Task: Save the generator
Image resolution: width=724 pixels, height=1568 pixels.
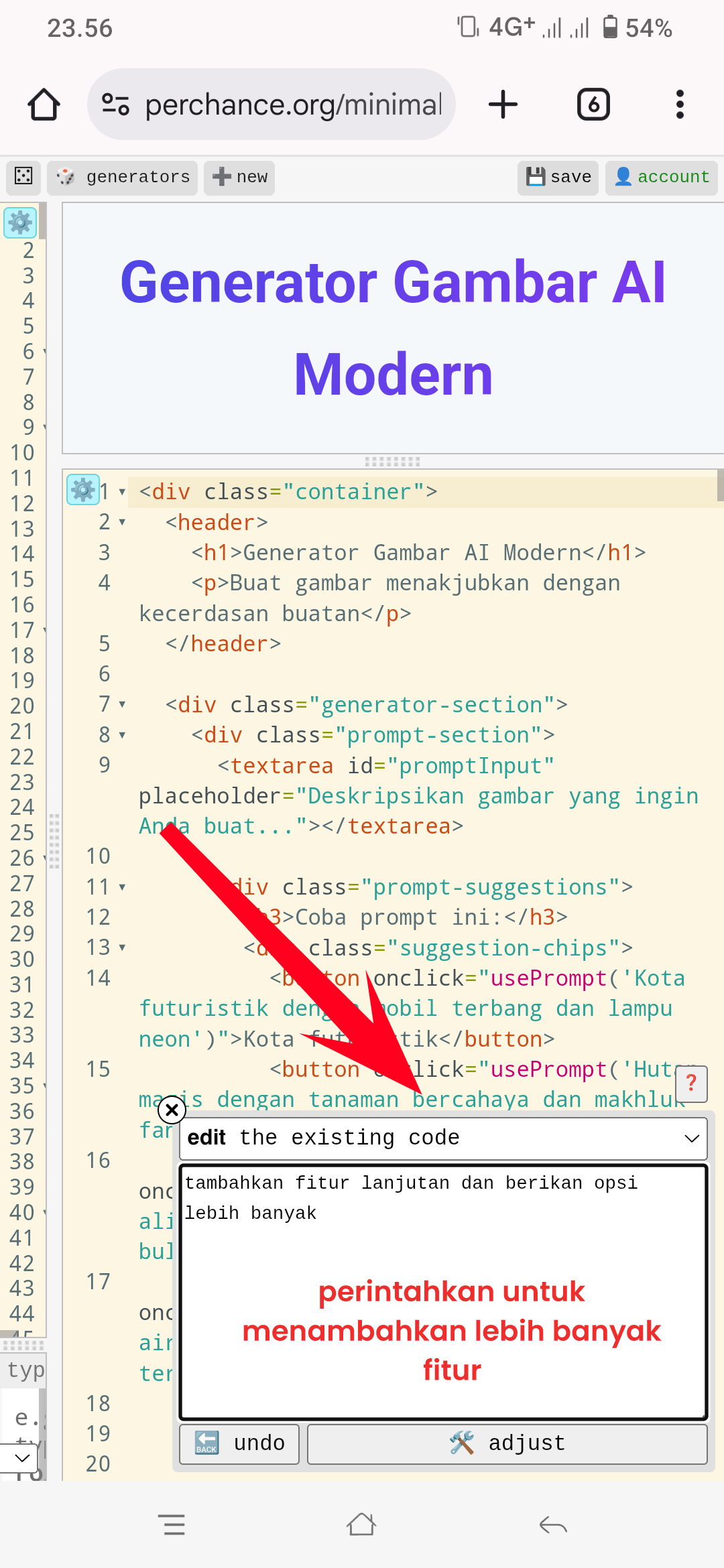Action: point(558,177)
